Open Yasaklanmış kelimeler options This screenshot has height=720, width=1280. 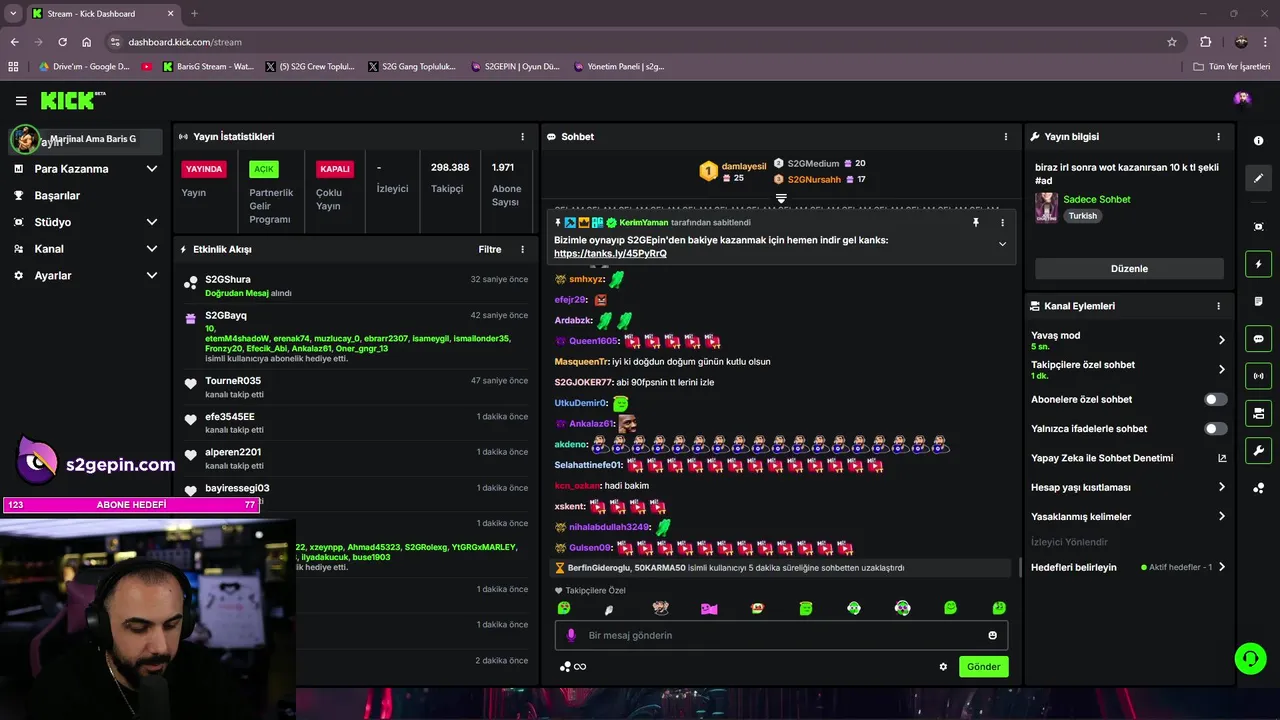coord(1221,517)
